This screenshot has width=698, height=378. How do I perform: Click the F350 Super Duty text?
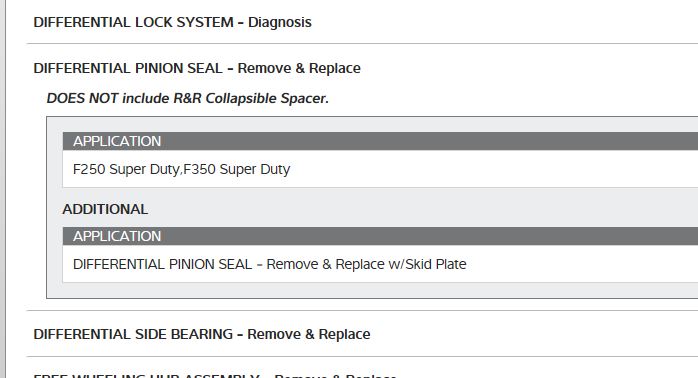pyautogui.click(x=236, y=169)
